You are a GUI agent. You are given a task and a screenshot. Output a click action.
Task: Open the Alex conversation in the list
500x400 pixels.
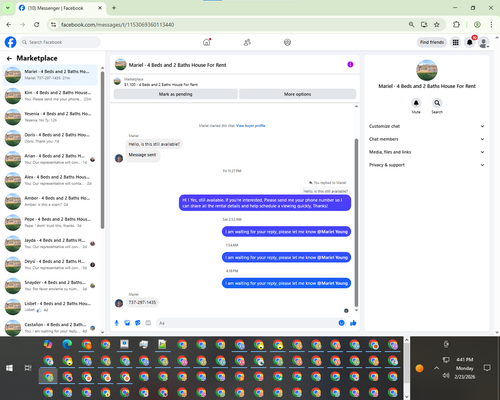[50, 180]
